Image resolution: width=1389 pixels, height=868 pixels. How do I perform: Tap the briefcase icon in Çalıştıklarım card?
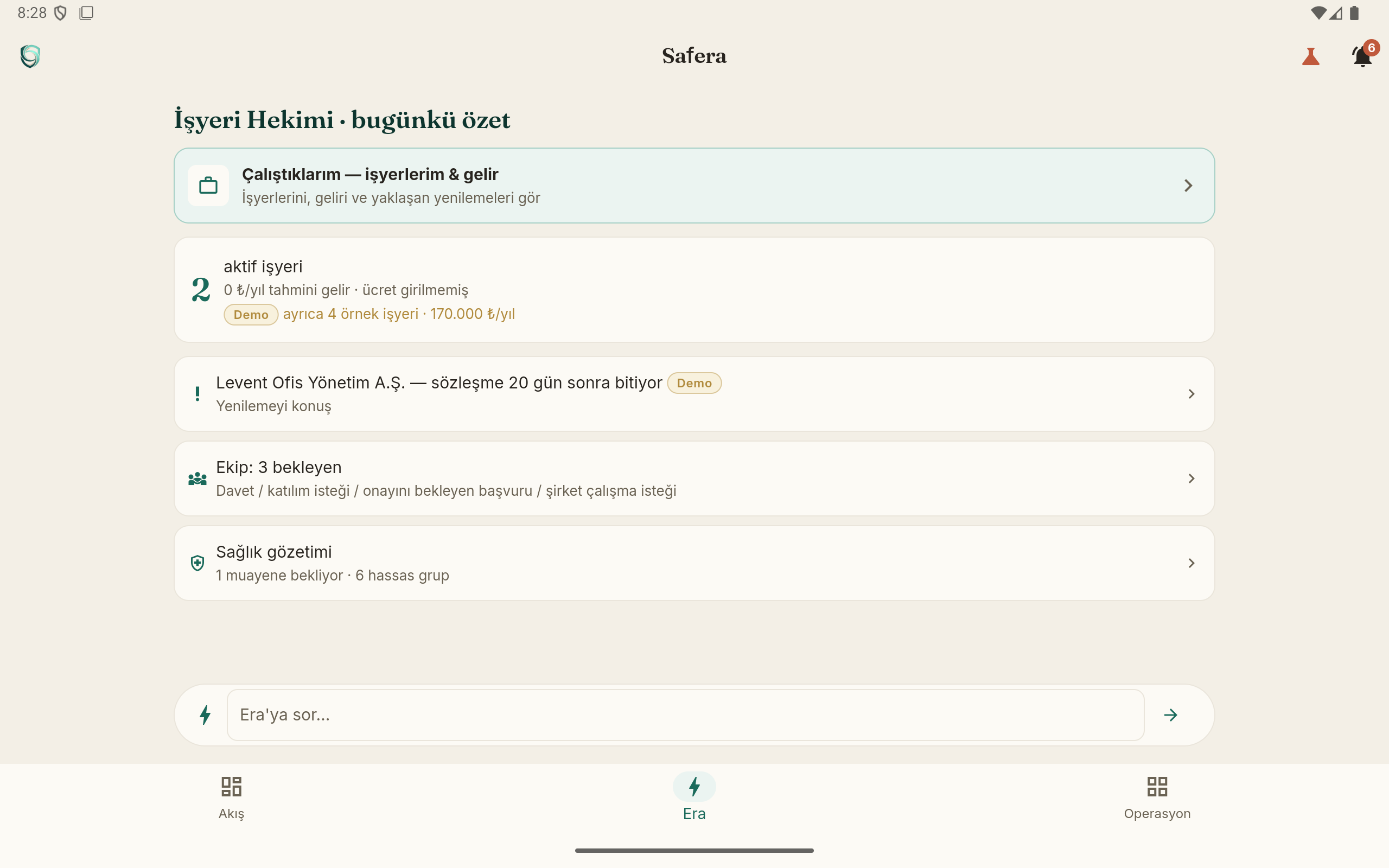click(x=208, y=186)
